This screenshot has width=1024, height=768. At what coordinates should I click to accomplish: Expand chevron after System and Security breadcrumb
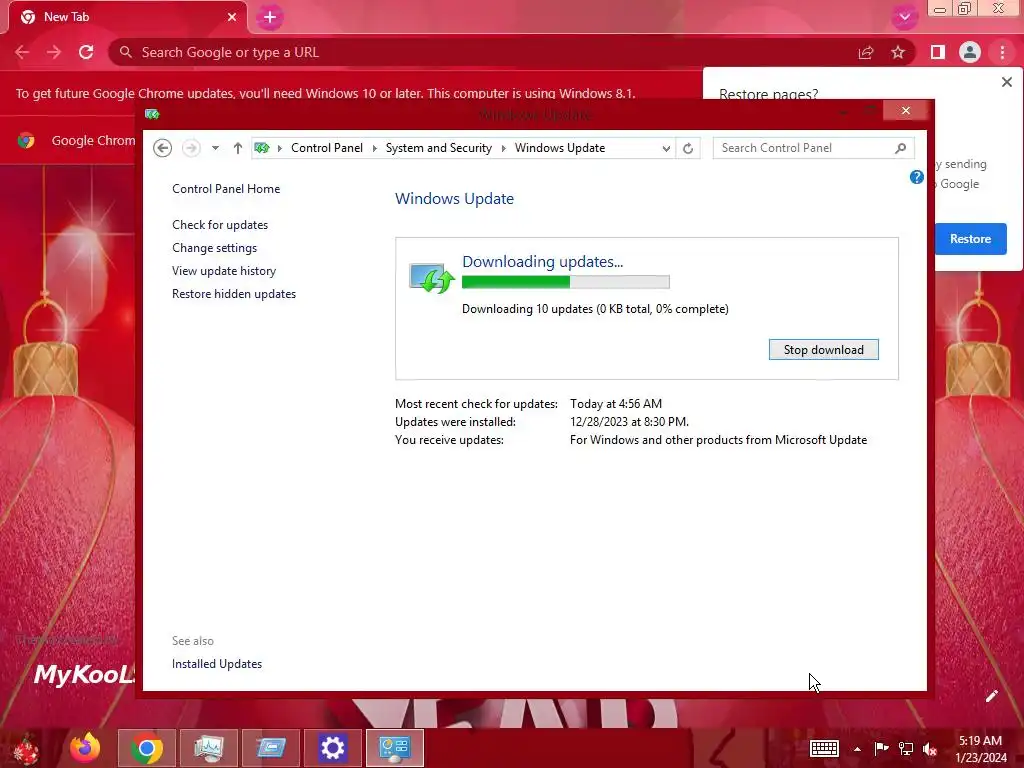[504, 148]
